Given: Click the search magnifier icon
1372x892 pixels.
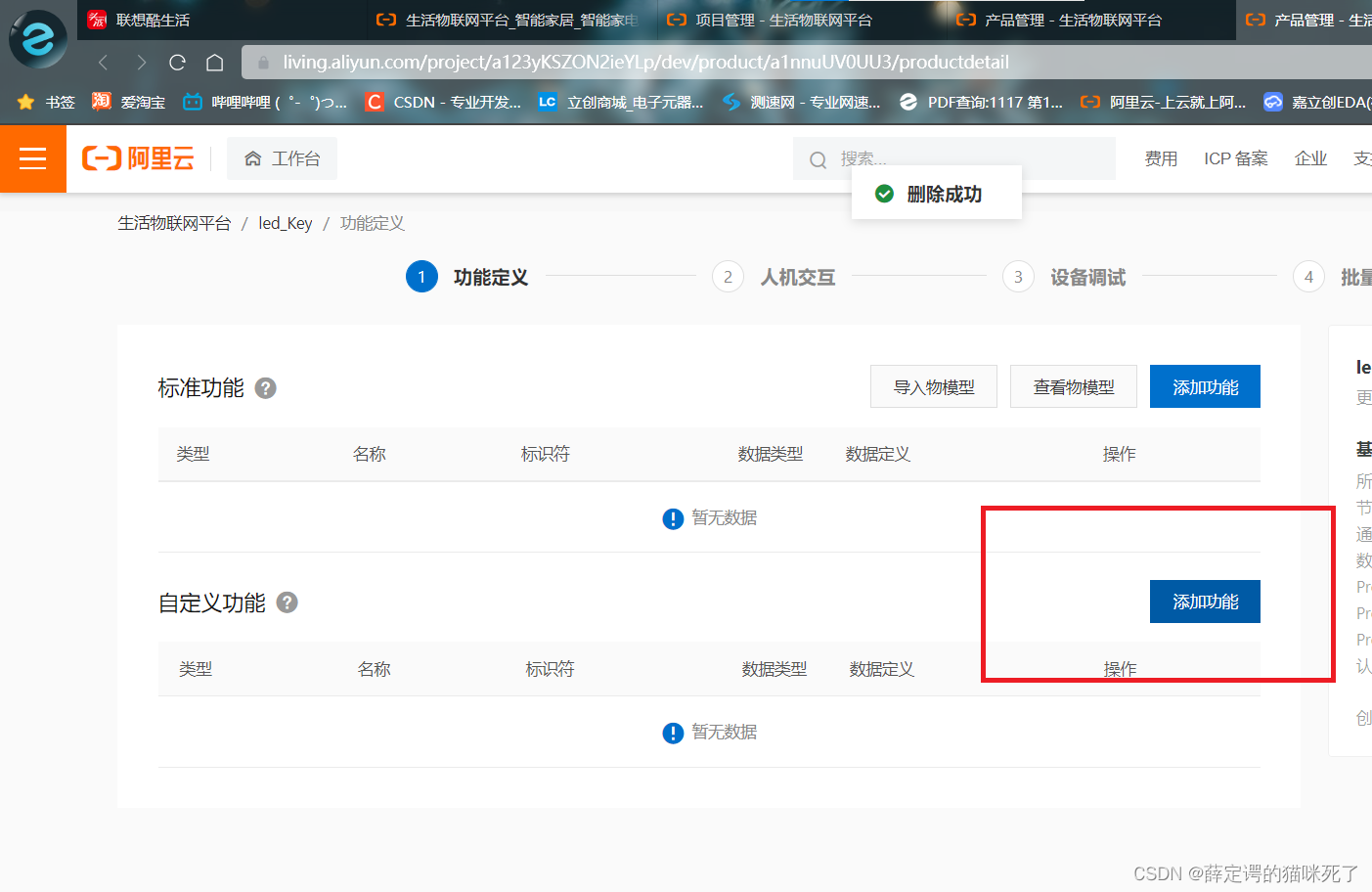Looking at the screenshot, I should [x=819, y=159].
